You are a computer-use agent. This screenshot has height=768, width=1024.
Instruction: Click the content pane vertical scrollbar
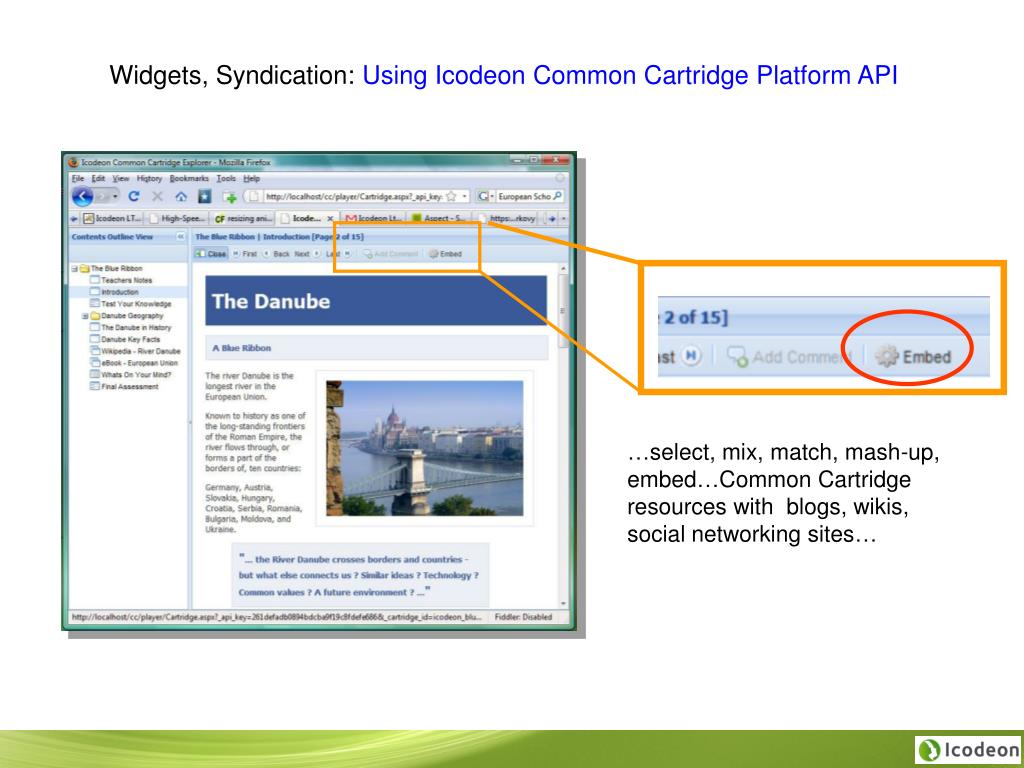(x=564, y=436)
